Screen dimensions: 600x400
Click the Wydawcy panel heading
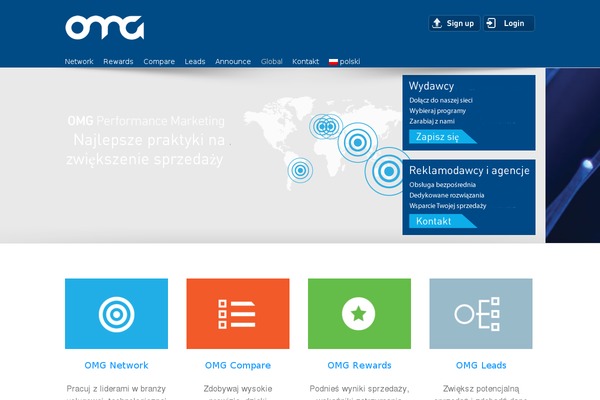431,86
